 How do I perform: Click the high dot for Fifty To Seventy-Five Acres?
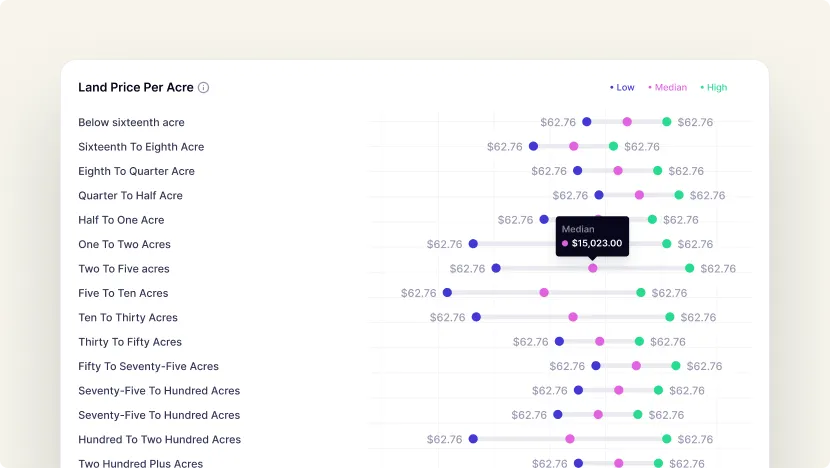pos(676,366)
